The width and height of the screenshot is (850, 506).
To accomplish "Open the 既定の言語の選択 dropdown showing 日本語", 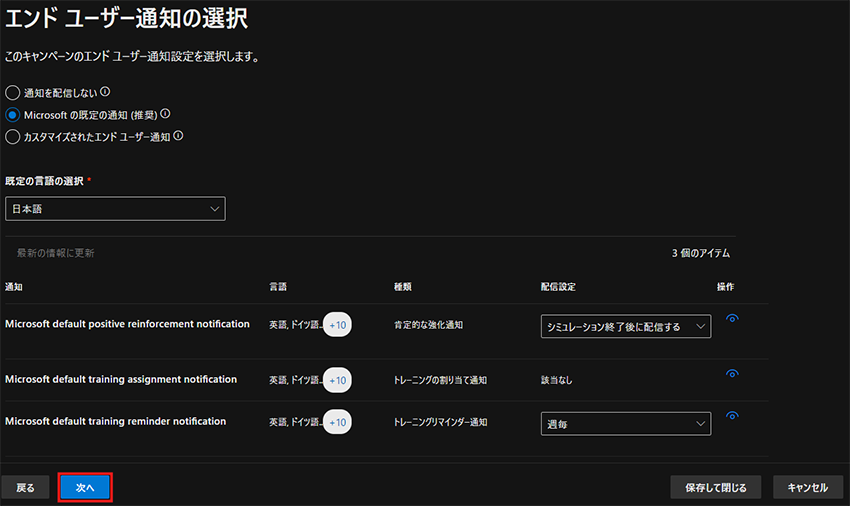I will pyautogui.click(x=115, y=209).
